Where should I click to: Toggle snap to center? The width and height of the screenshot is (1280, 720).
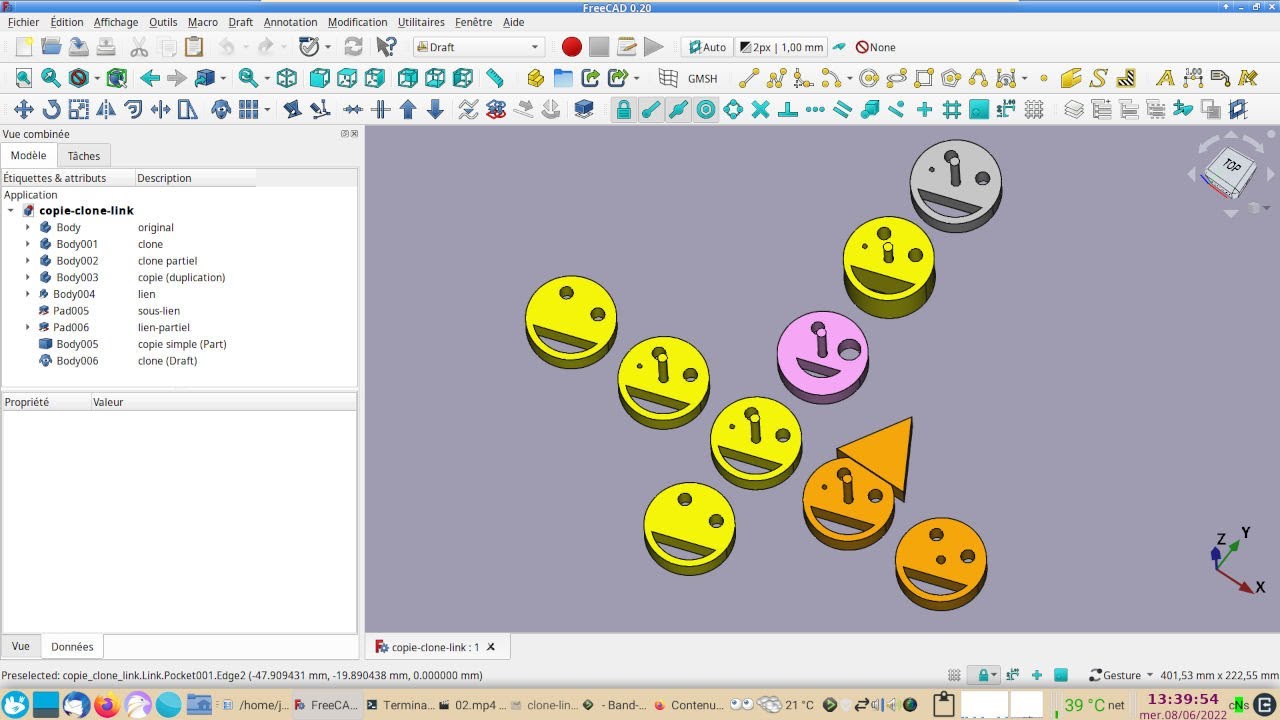coord(706,109)
